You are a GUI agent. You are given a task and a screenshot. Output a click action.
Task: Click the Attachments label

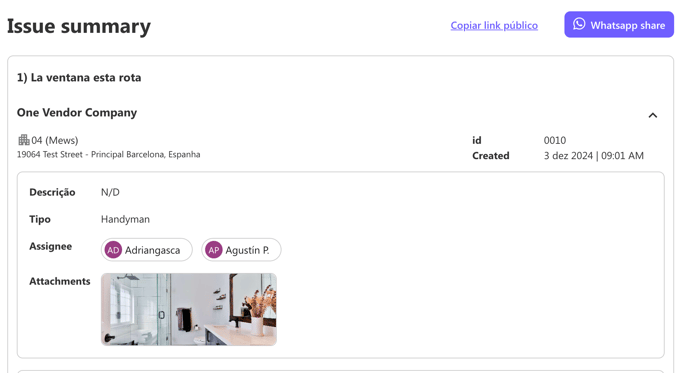[60, 281]
